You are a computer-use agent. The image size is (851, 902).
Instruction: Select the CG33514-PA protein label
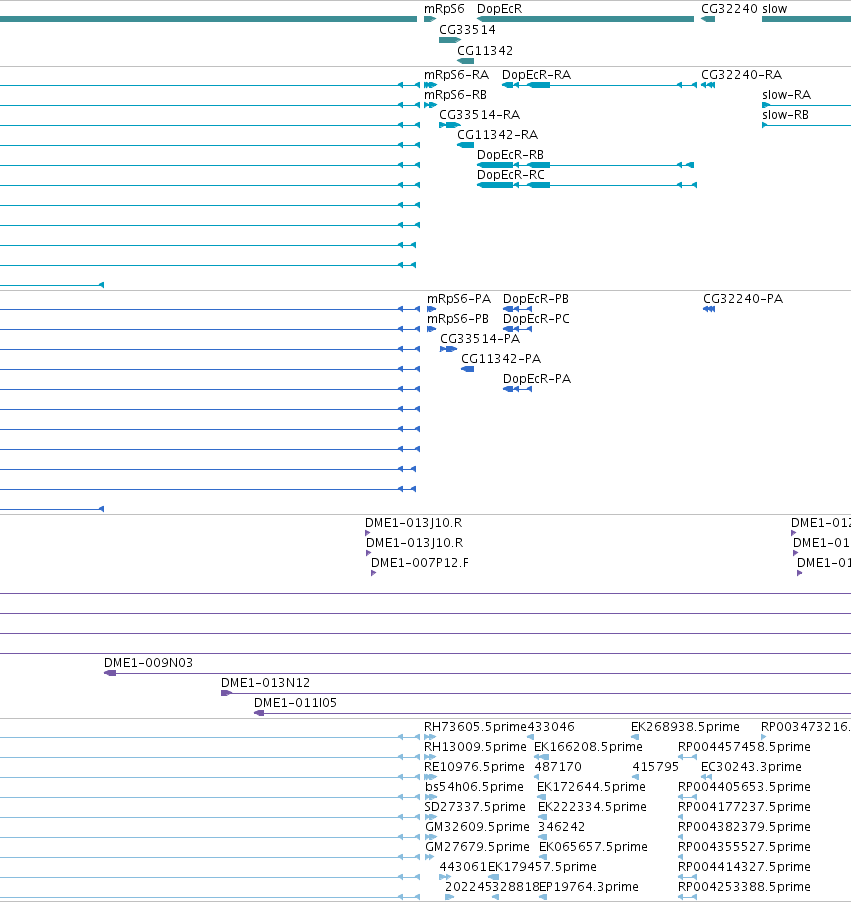click(x=480, y=338)
